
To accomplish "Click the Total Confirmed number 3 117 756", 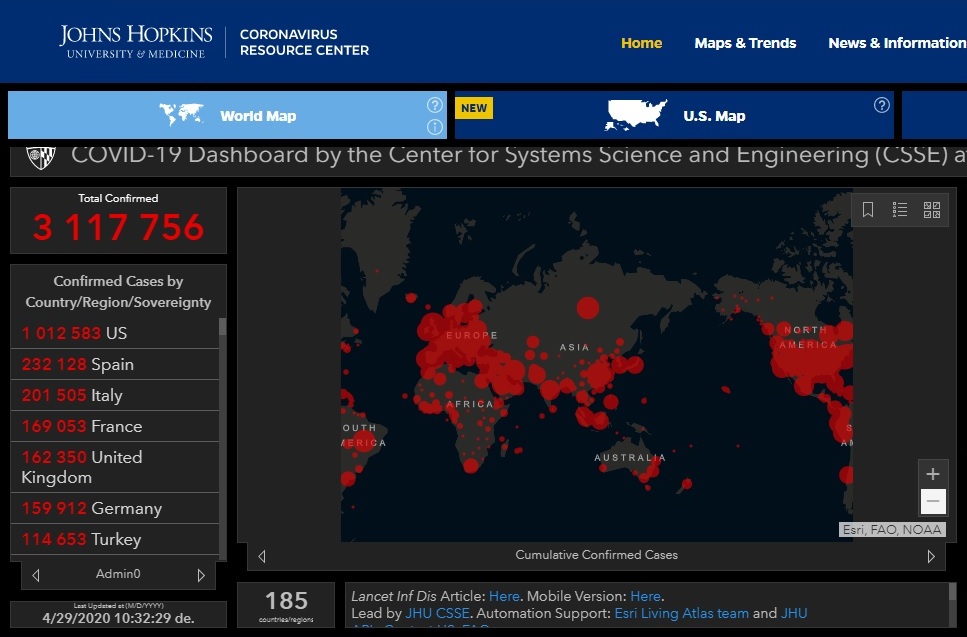I will coord(118,227).
